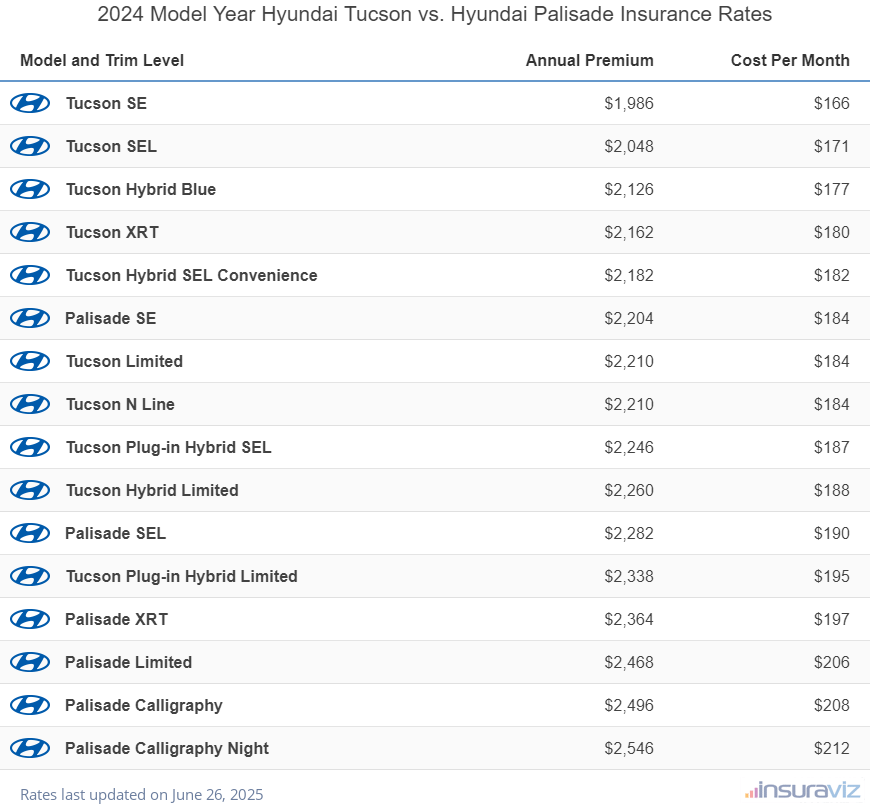The width and height of the screenshot is (870, 810).
Task: Select the 'Tucson N Line' trim name
Action: [x=120, y=404]
